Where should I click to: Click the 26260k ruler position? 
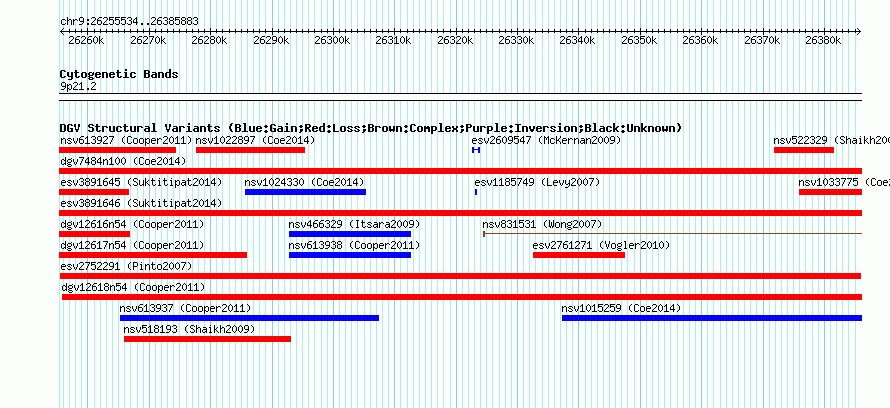click(x=86, y=40)
